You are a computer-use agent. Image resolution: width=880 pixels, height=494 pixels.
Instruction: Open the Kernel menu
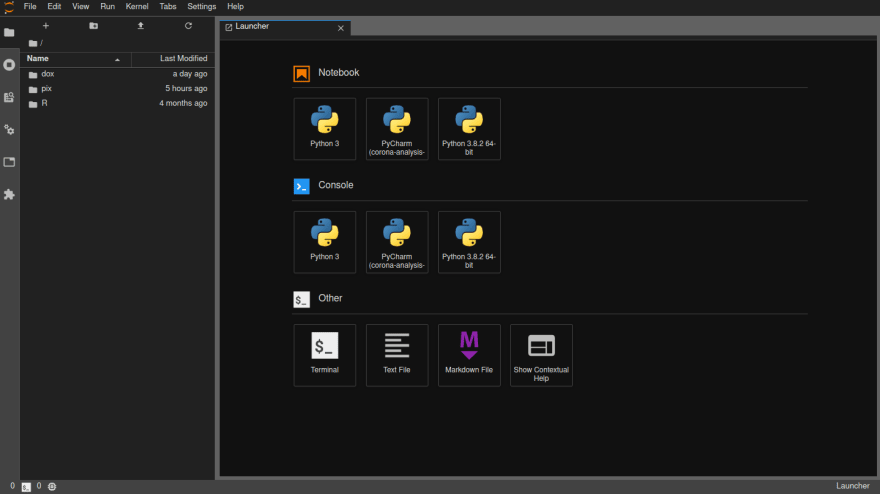137,7
